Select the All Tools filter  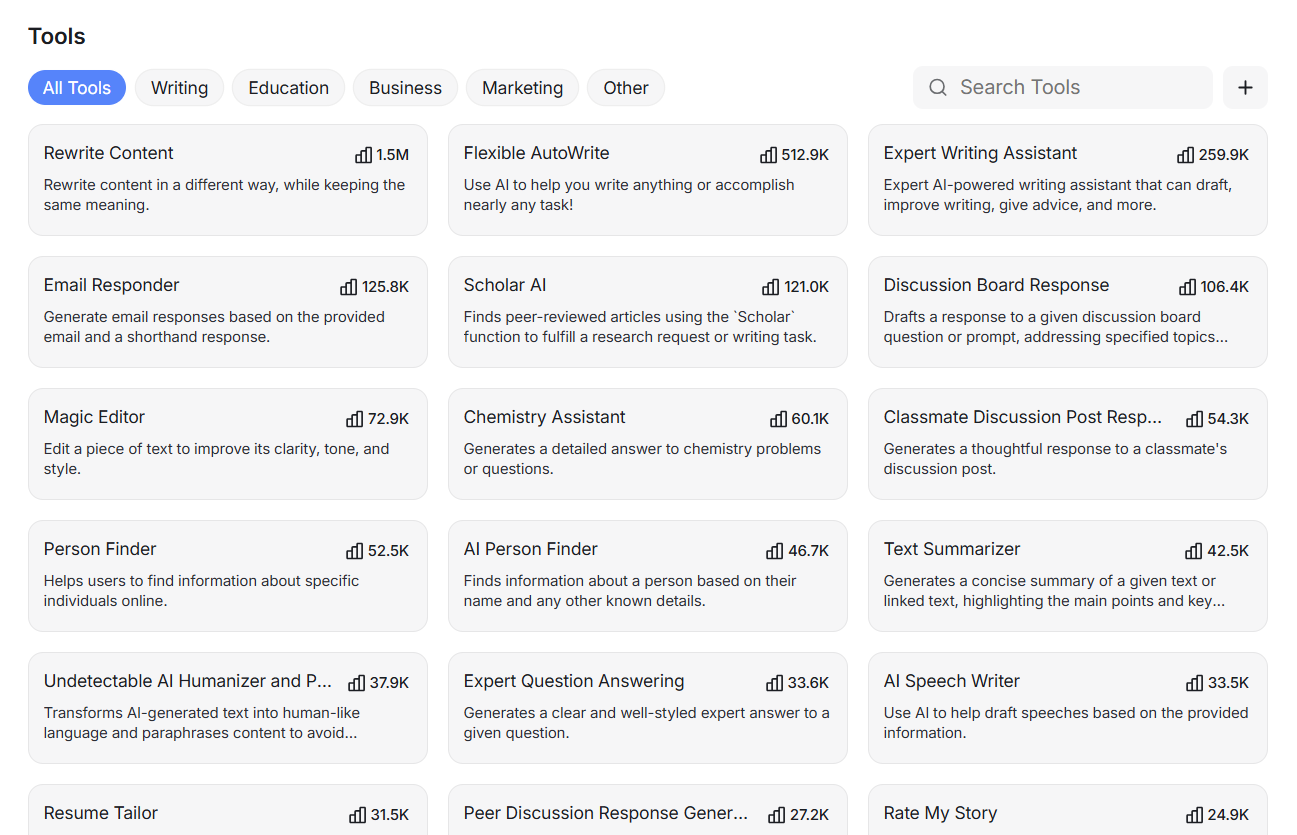(x=77, y=88)
